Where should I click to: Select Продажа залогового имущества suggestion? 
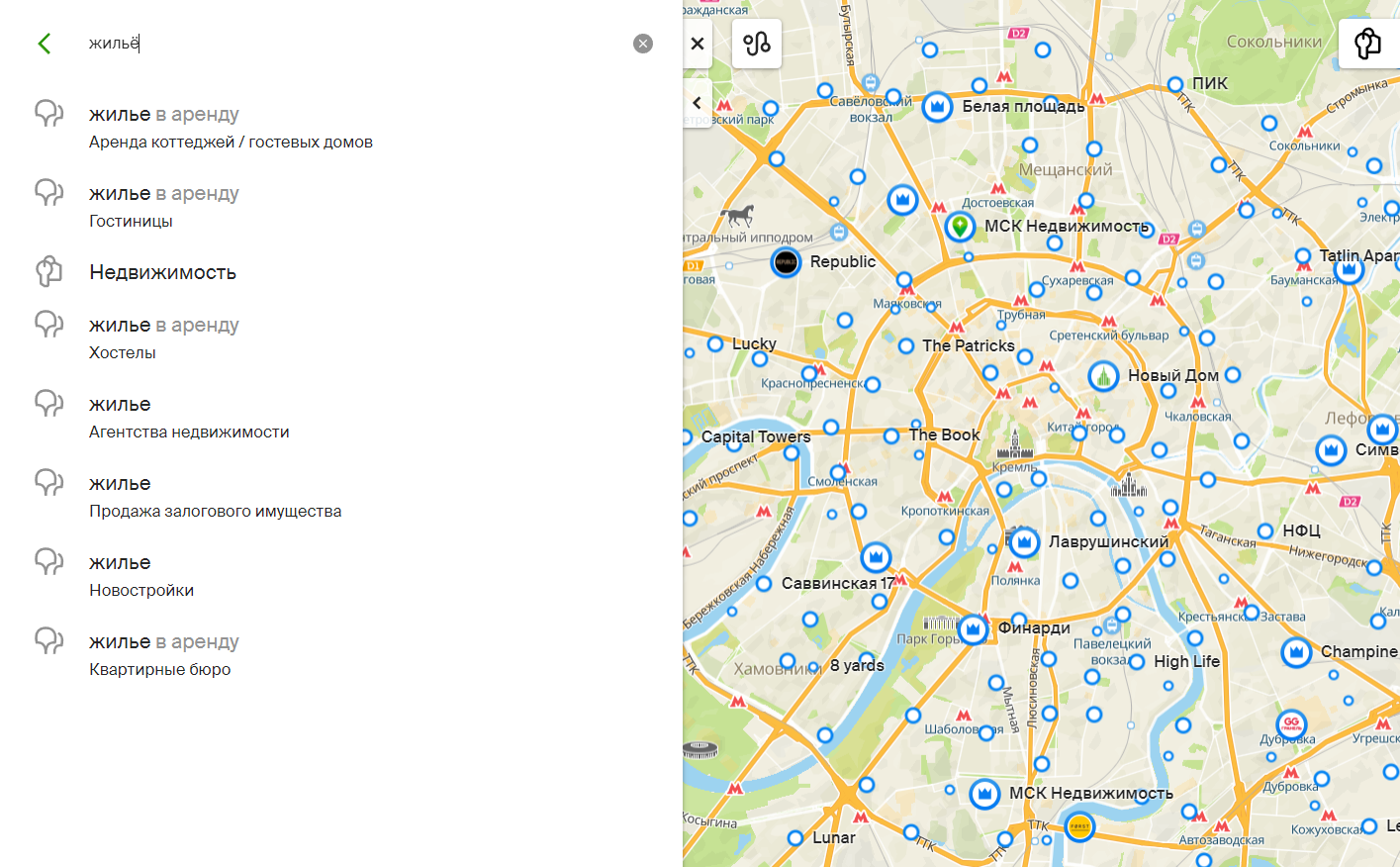(341, 497)
